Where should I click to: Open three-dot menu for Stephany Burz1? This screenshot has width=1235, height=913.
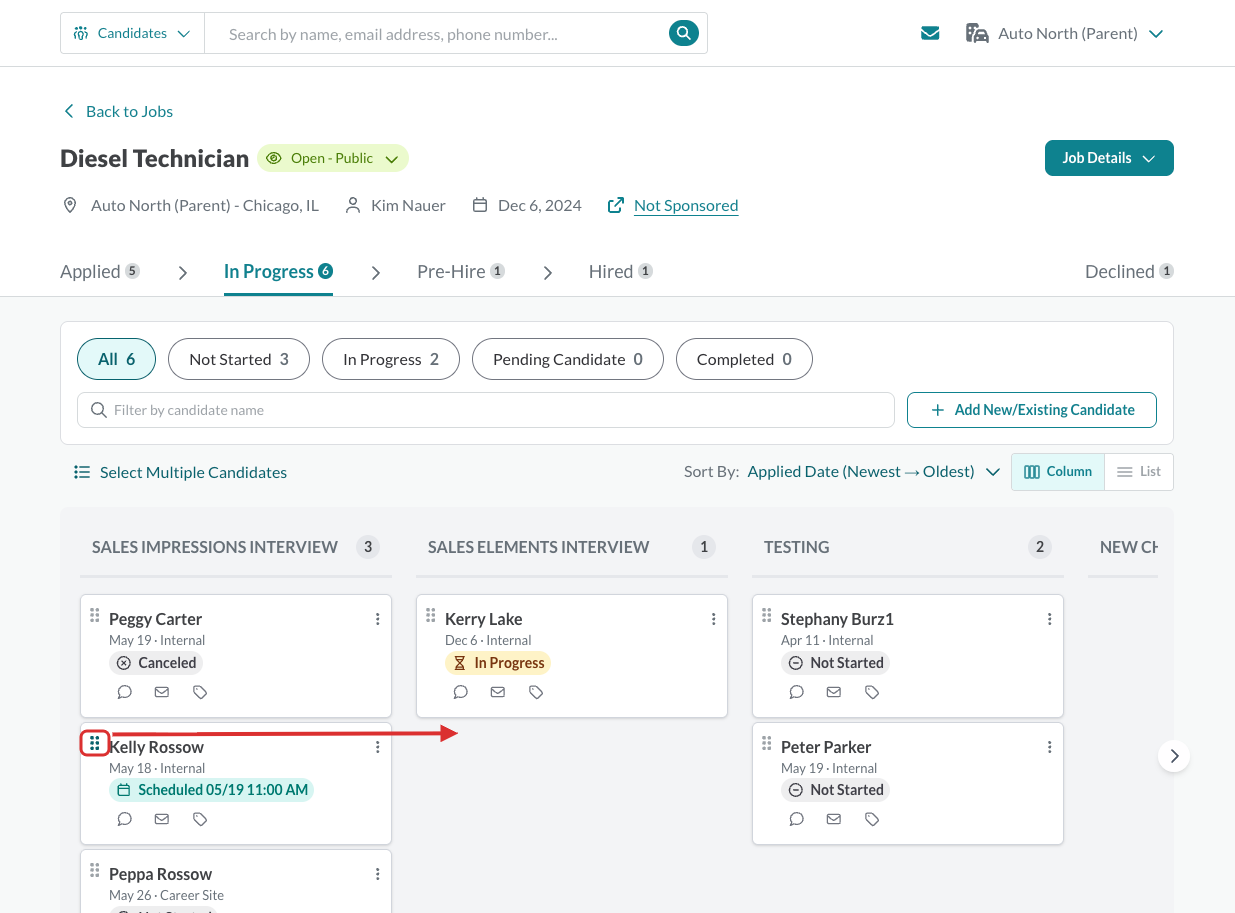(1050, 619)
